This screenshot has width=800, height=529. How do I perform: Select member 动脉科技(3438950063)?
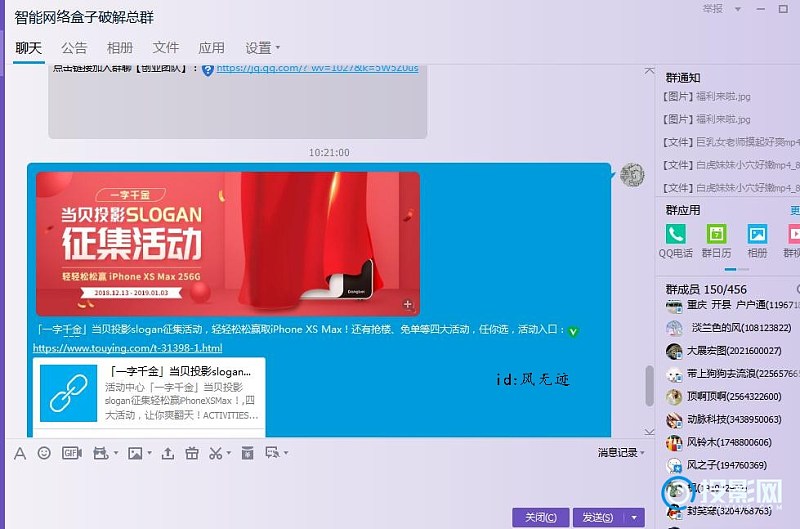click(733, 420)
